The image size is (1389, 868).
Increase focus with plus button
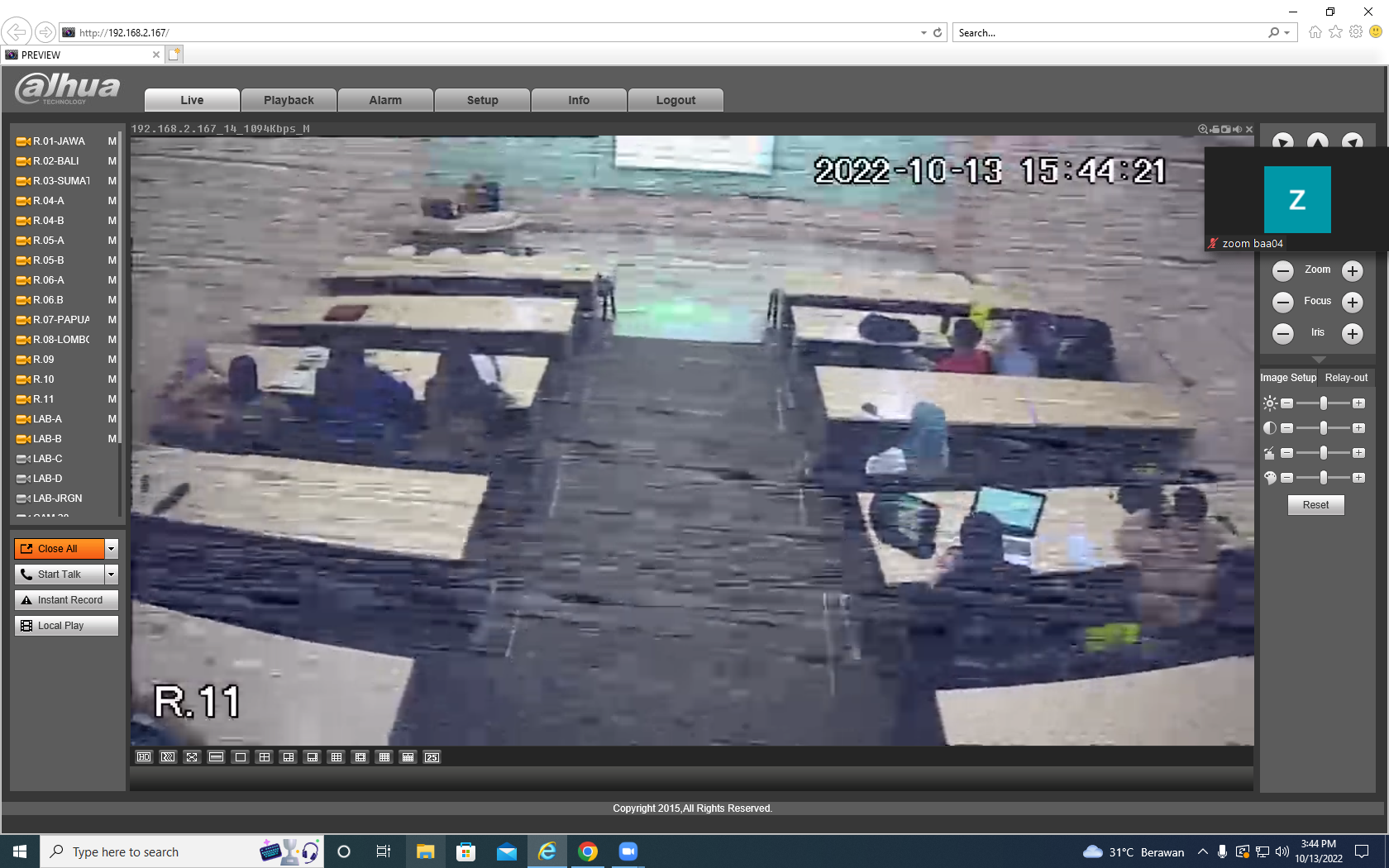[x=1353, y=303]
